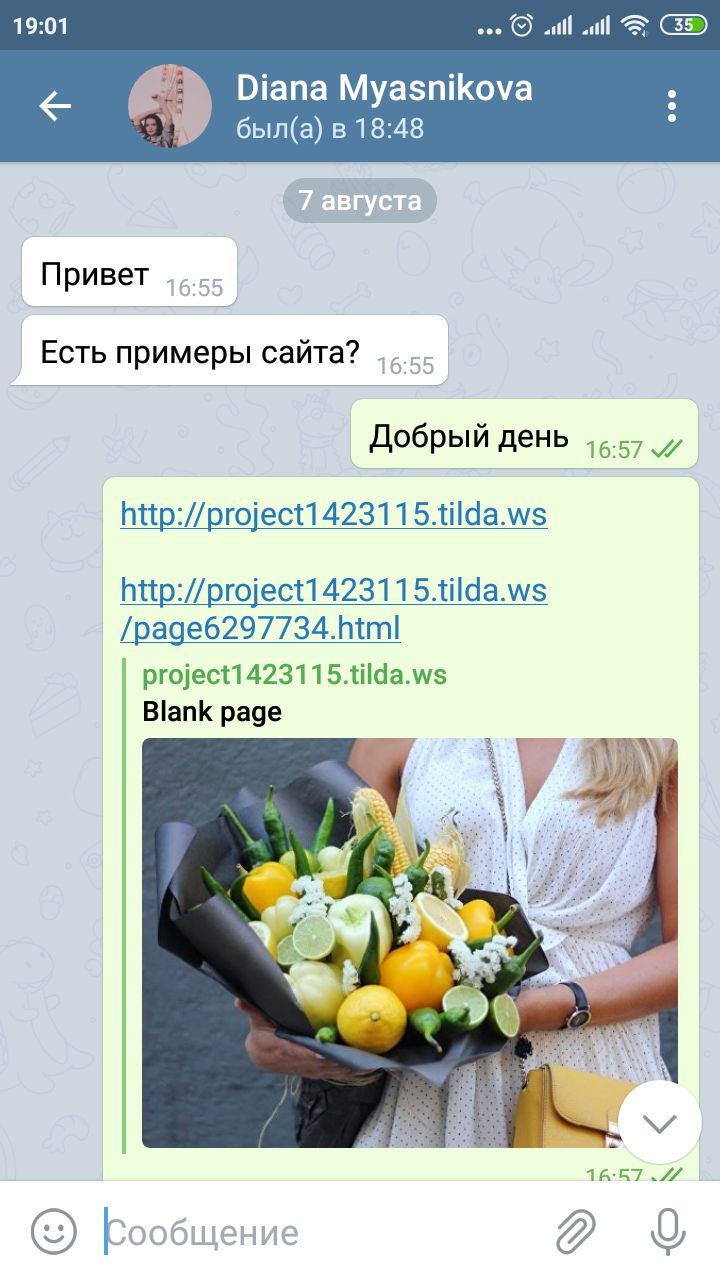Open the vegetable bouquet preview image
The image size is (720, 1280).
[410, 943]
